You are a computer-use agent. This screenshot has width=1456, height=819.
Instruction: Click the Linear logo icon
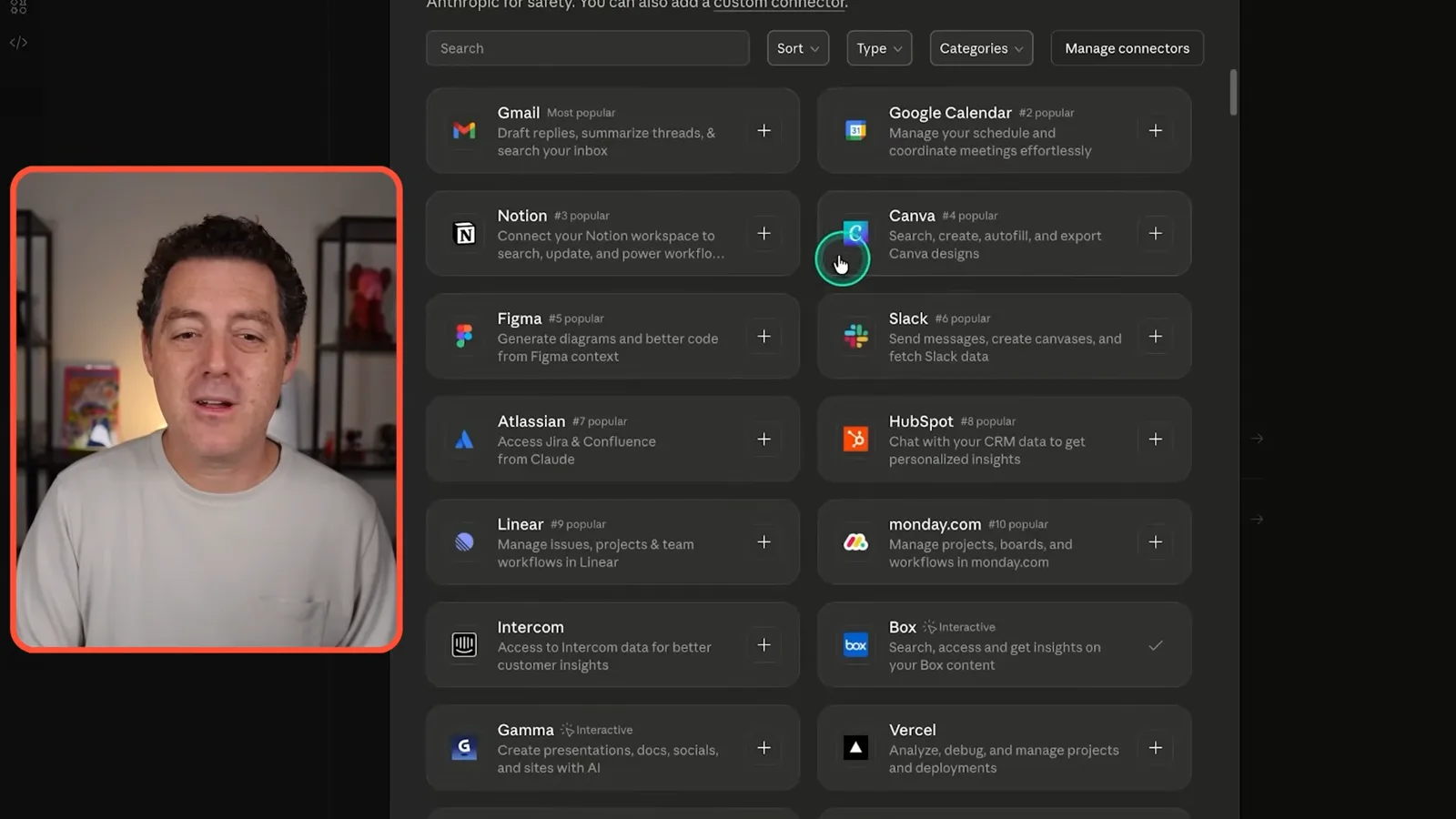[x=464, y=542]
